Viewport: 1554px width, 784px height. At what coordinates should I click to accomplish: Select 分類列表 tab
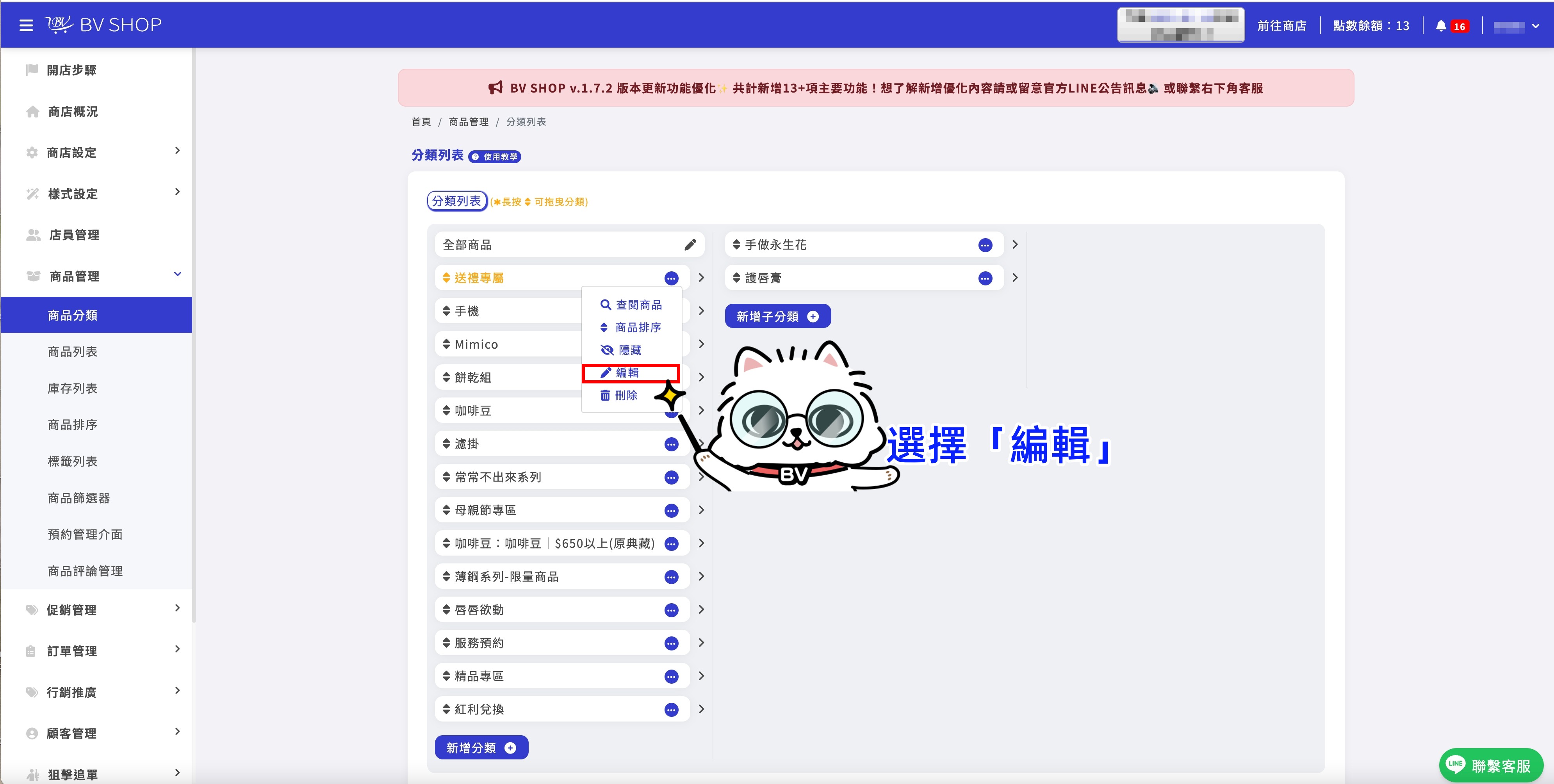coord(457,201)
